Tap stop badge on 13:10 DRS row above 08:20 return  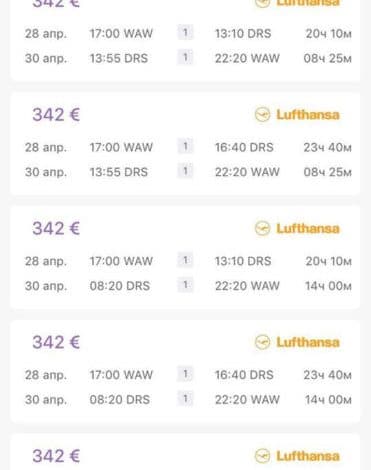point(185,260)
